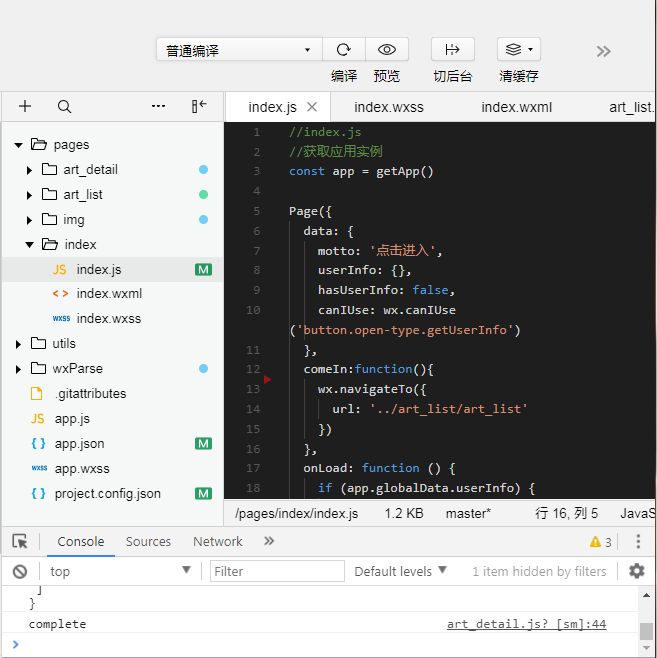657x658 pixels.
Task: Switch to the art_list editor tab
Action: tap(631, 107)
